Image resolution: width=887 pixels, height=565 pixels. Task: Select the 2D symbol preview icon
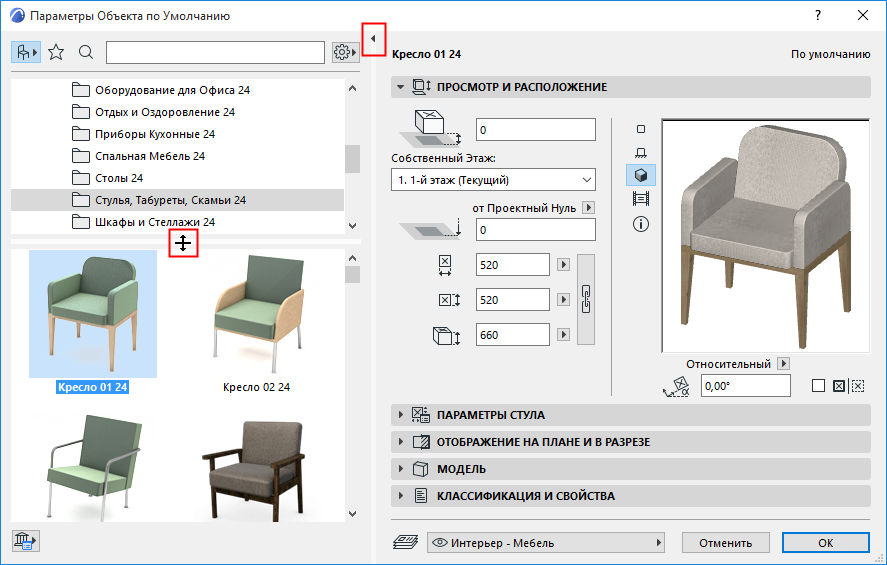[640, 129]
